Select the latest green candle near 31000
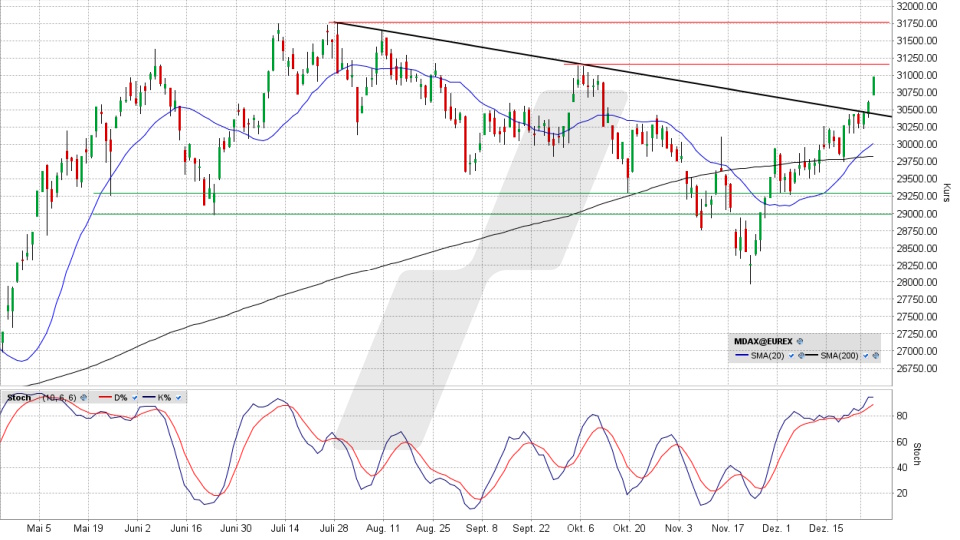This screenshot has height=540, width=960. coord(874,86)
